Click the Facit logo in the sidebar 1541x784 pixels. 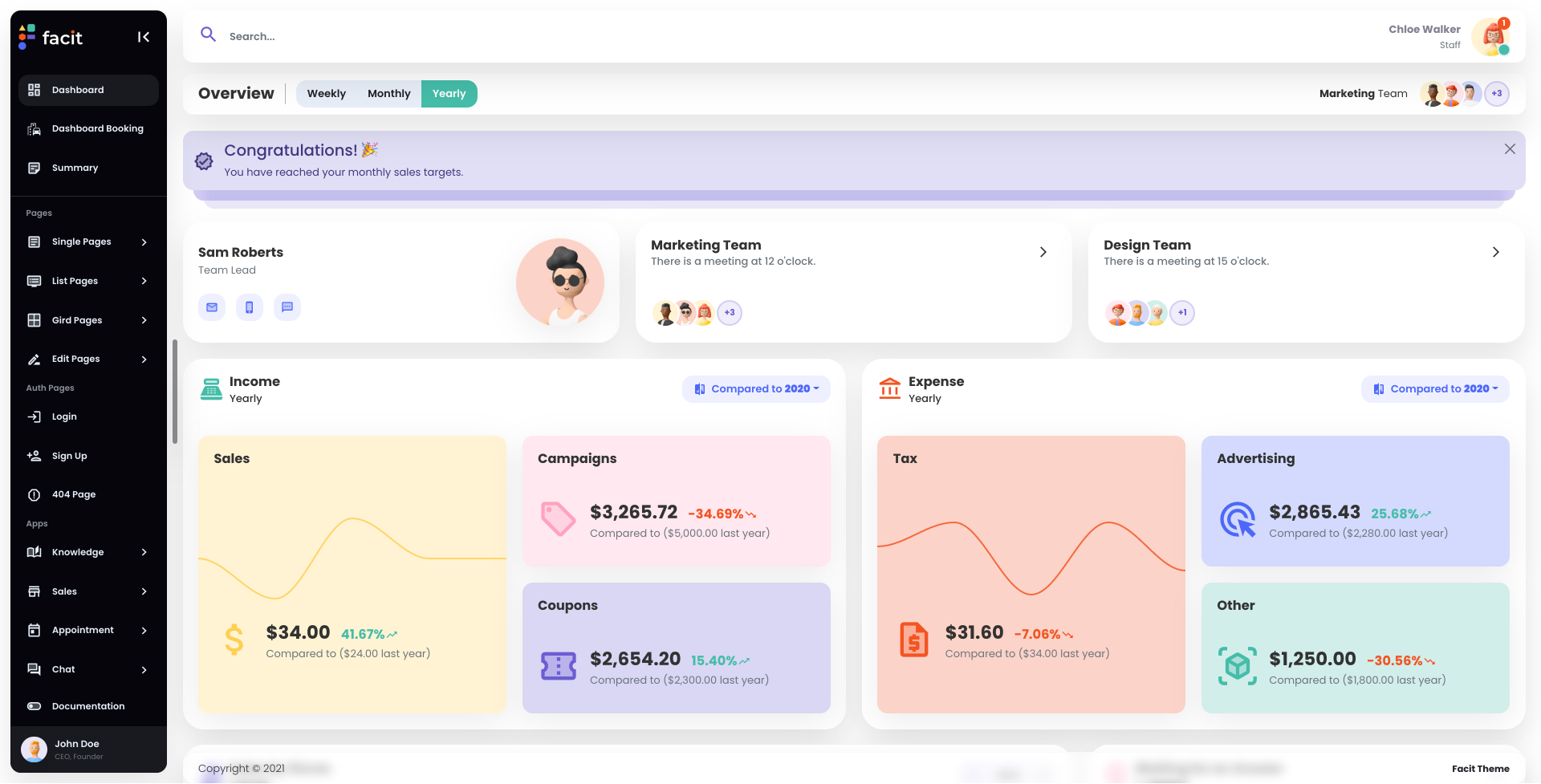(49, 37)
